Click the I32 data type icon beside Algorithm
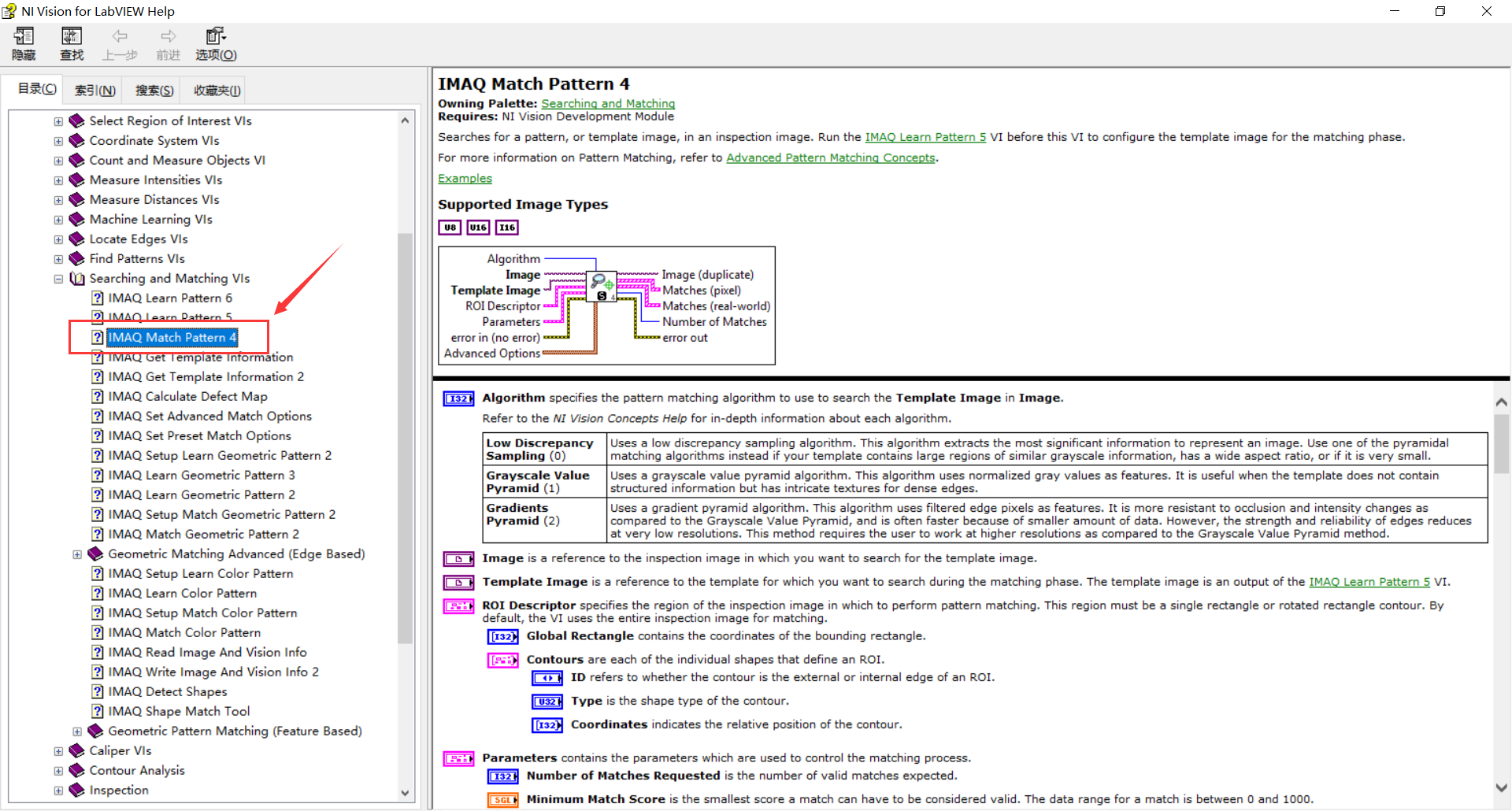Screen dimensions: 1512x811 pyautogui.click(x=458, y=398)
